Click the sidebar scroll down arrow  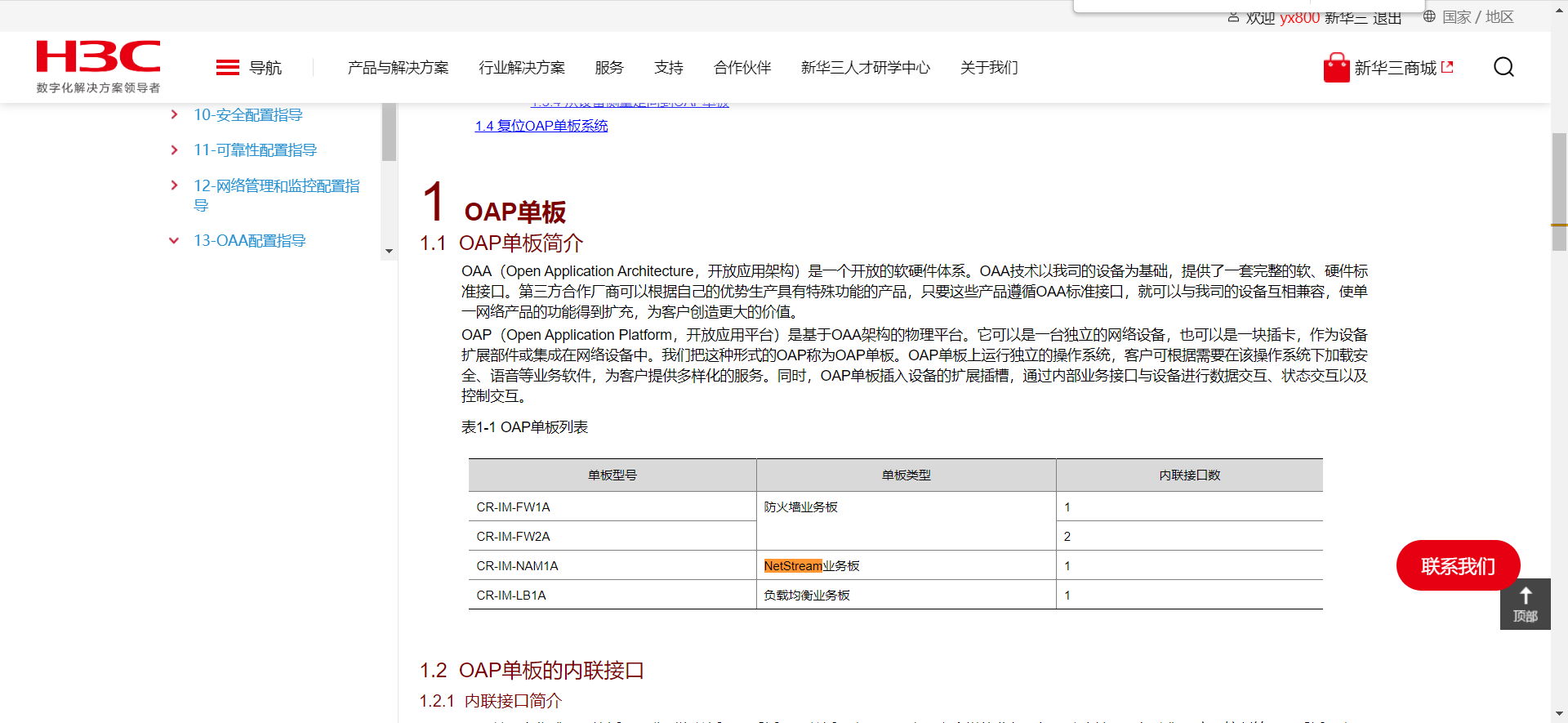pyautogui.click(x=389, y=252)
